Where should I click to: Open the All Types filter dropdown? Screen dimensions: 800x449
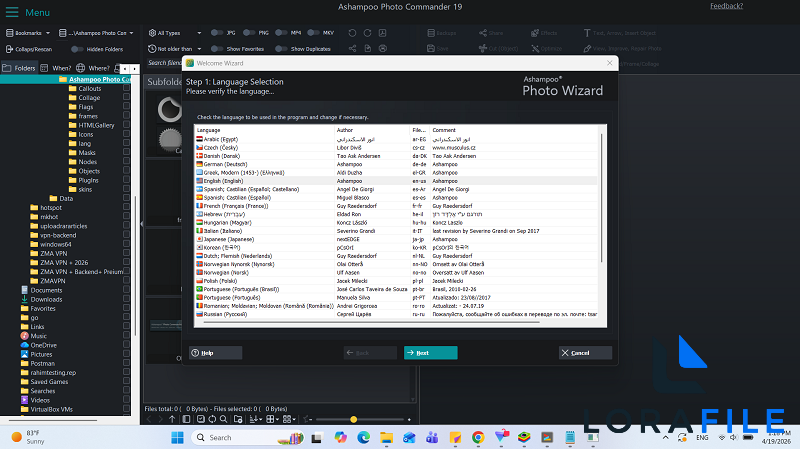pyautogui.click(x=174, y=33)
